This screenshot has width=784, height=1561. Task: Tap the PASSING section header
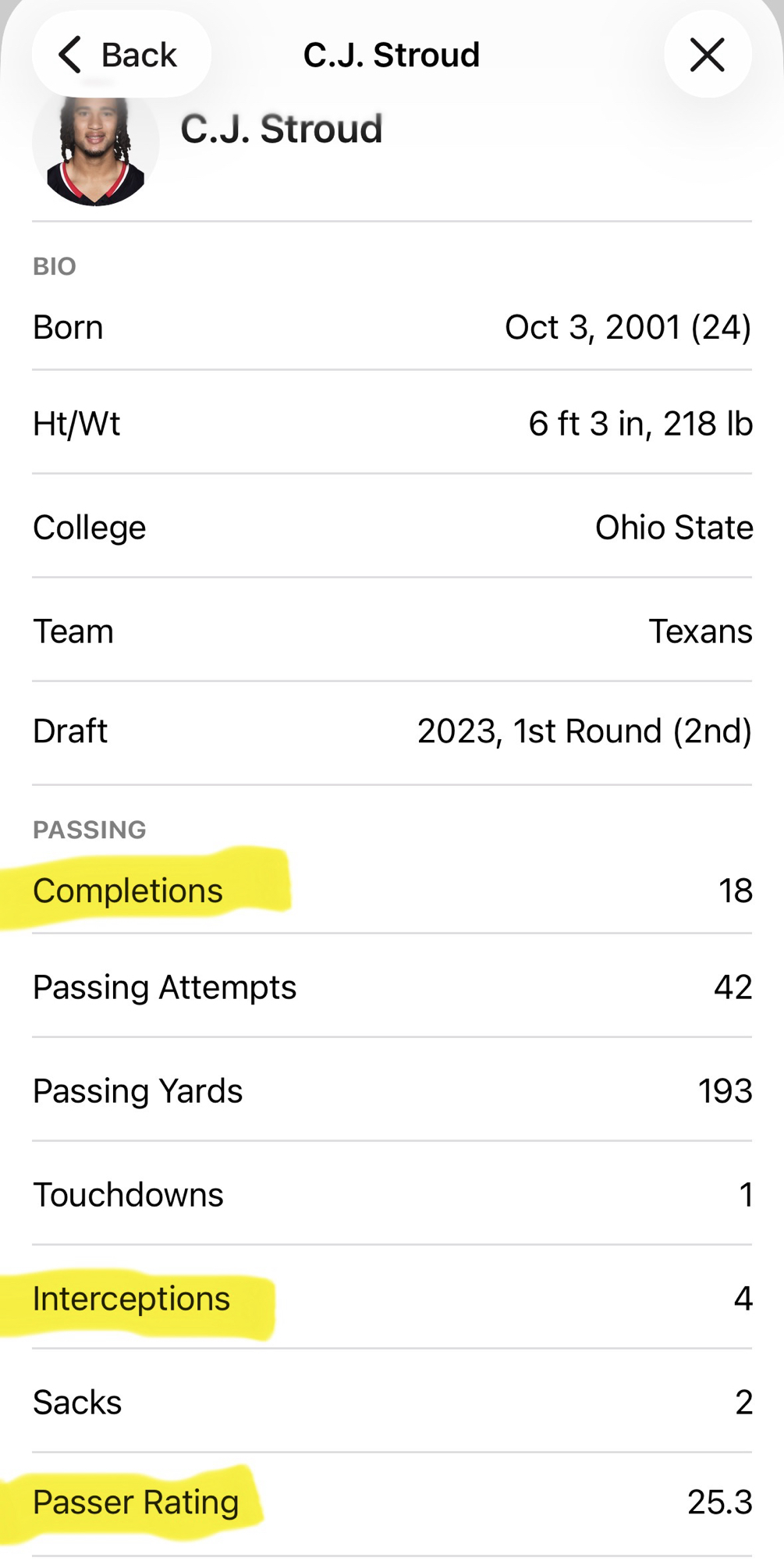[x=90, y=830]
